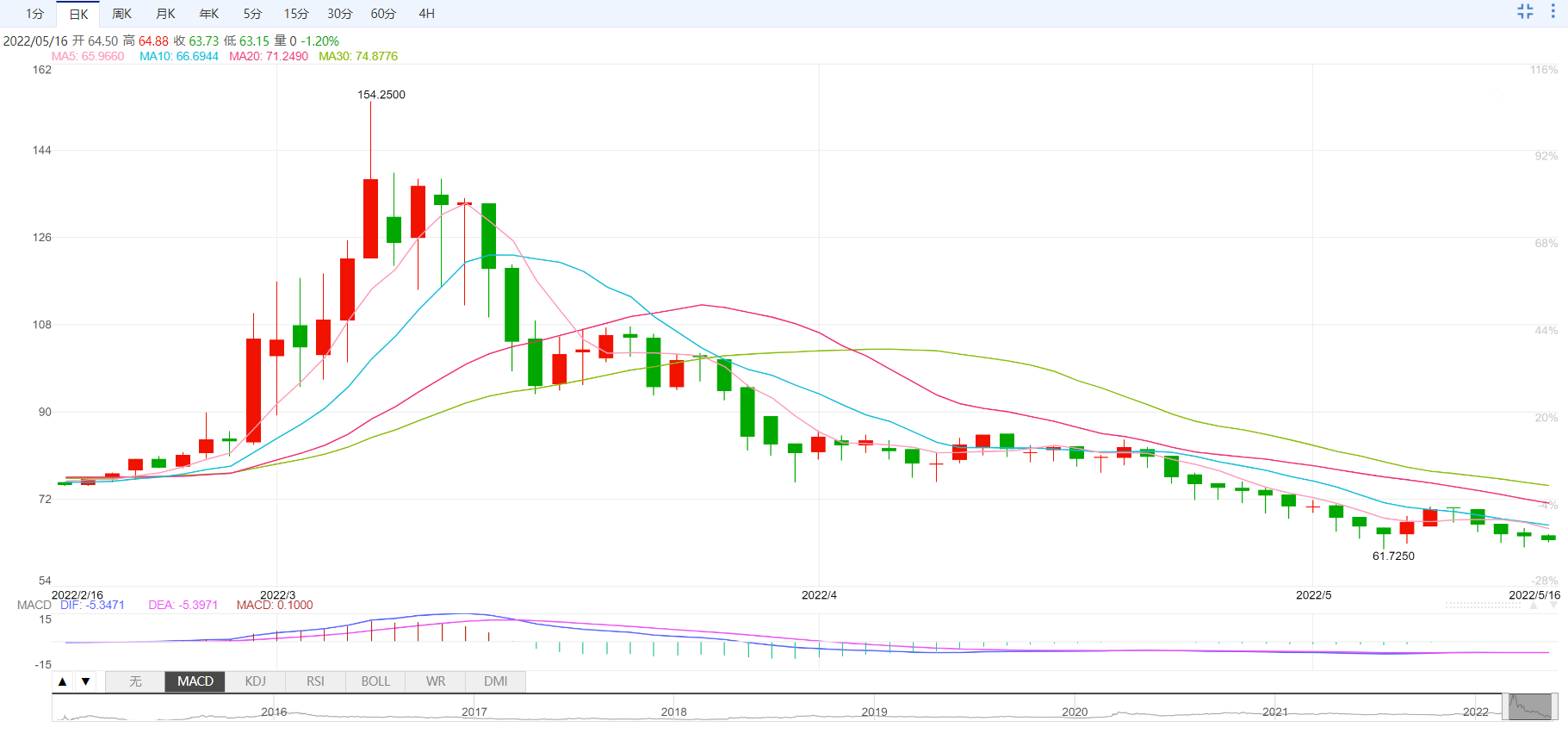Click the dotted drag grip near 2022/5/16

coord(1483,606)
